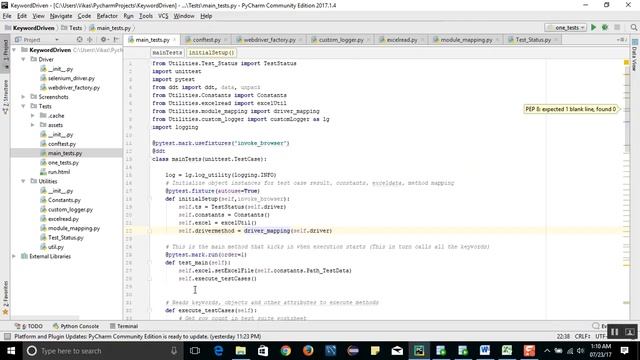Click the Debug bug icon in toolbar
The image size is (640, 360).
coord(605,27)
